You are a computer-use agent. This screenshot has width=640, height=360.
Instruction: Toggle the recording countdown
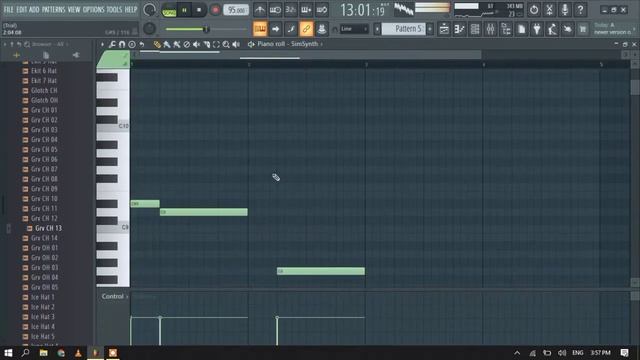tap(291, 9)
